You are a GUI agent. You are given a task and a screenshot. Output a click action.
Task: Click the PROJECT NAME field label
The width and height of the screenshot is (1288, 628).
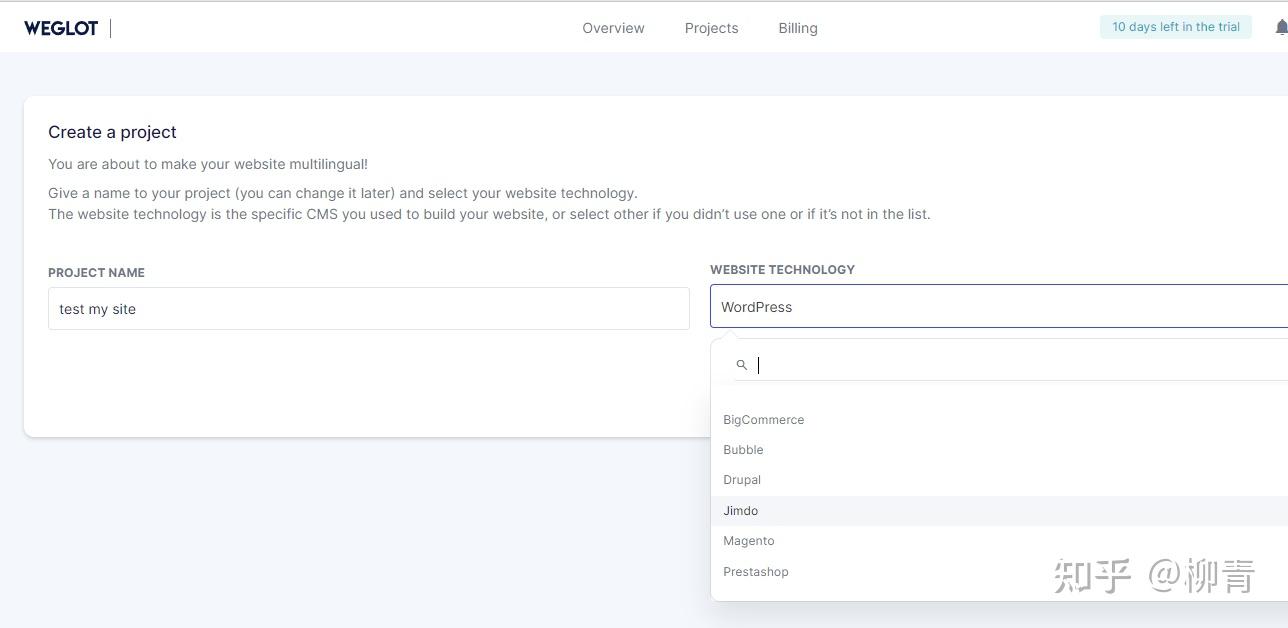pyautogui.click(x=96, y=273)
